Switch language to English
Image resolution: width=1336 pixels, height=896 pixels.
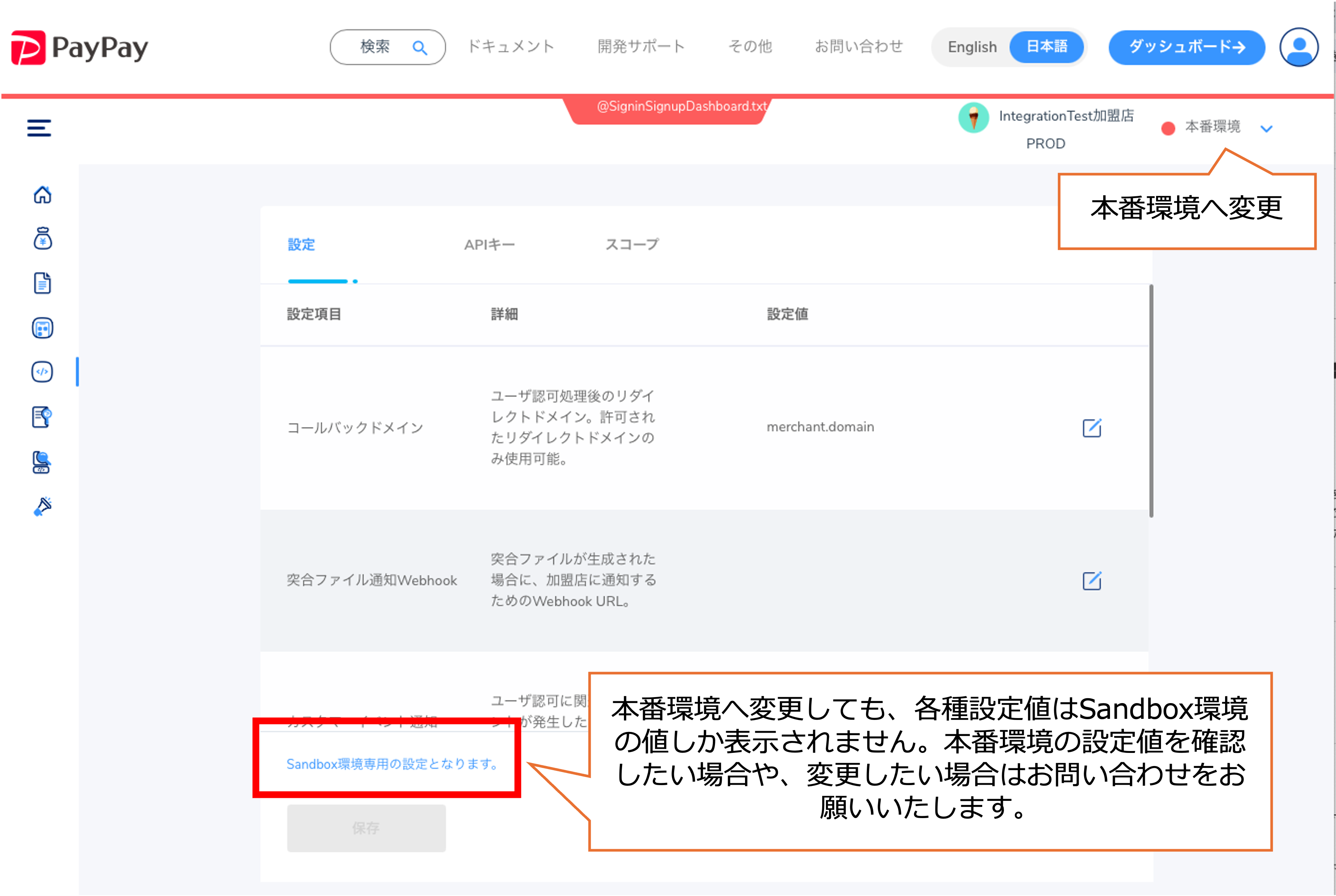972,48
